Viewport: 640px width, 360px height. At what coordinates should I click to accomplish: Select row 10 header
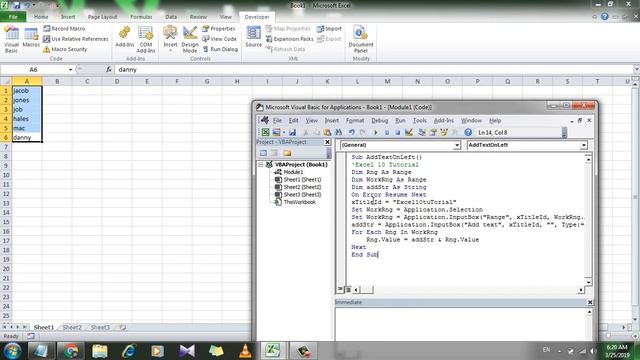coord(6,175)
